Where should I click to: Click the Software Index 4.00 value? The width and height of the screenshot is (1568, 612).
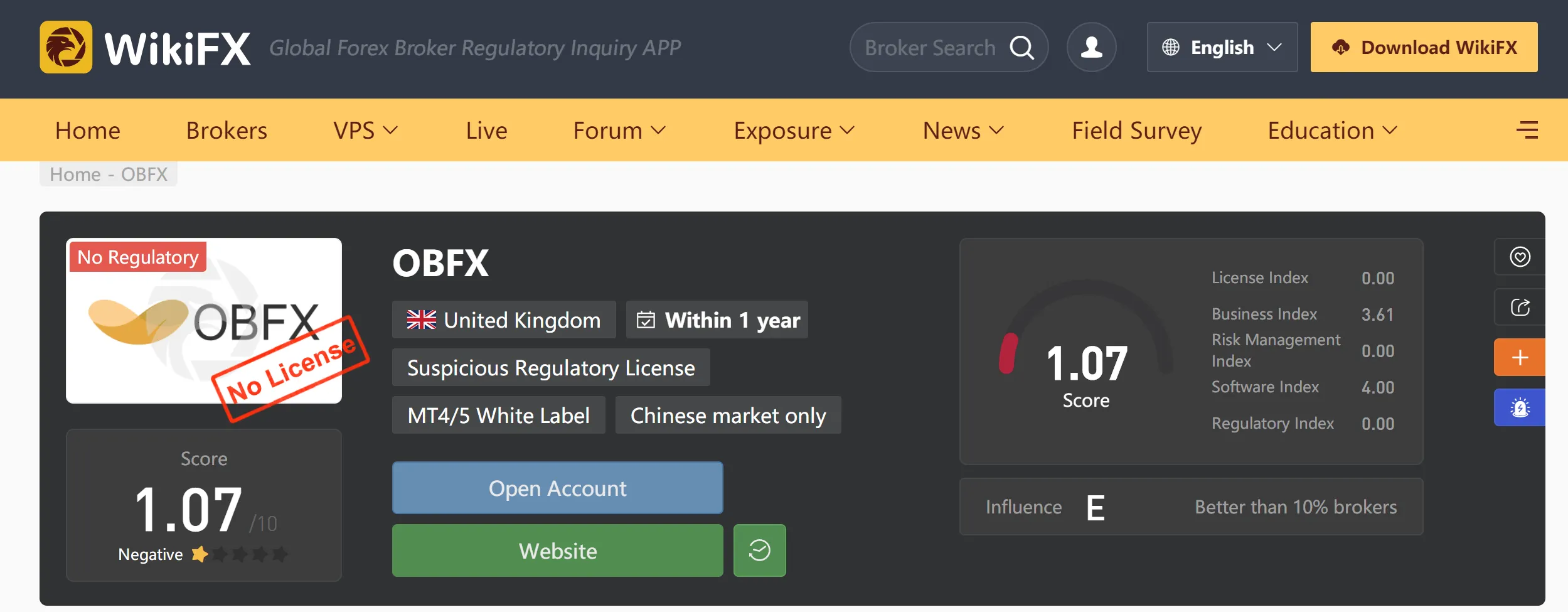pyautogui.click(x=1377, y=387)
